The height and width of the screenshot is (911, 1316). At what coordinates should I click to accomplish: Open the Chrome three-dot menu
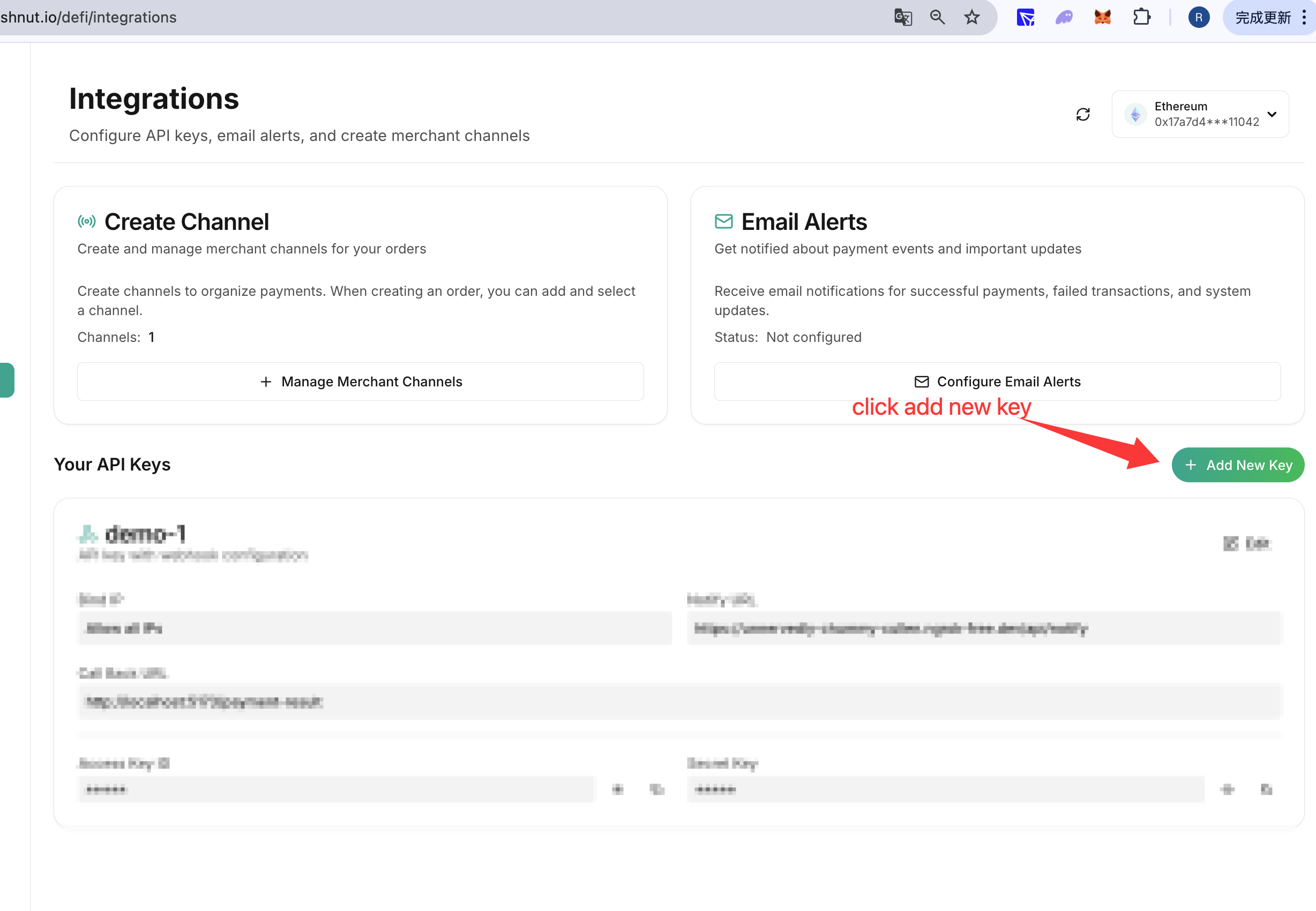(1304, 18)
